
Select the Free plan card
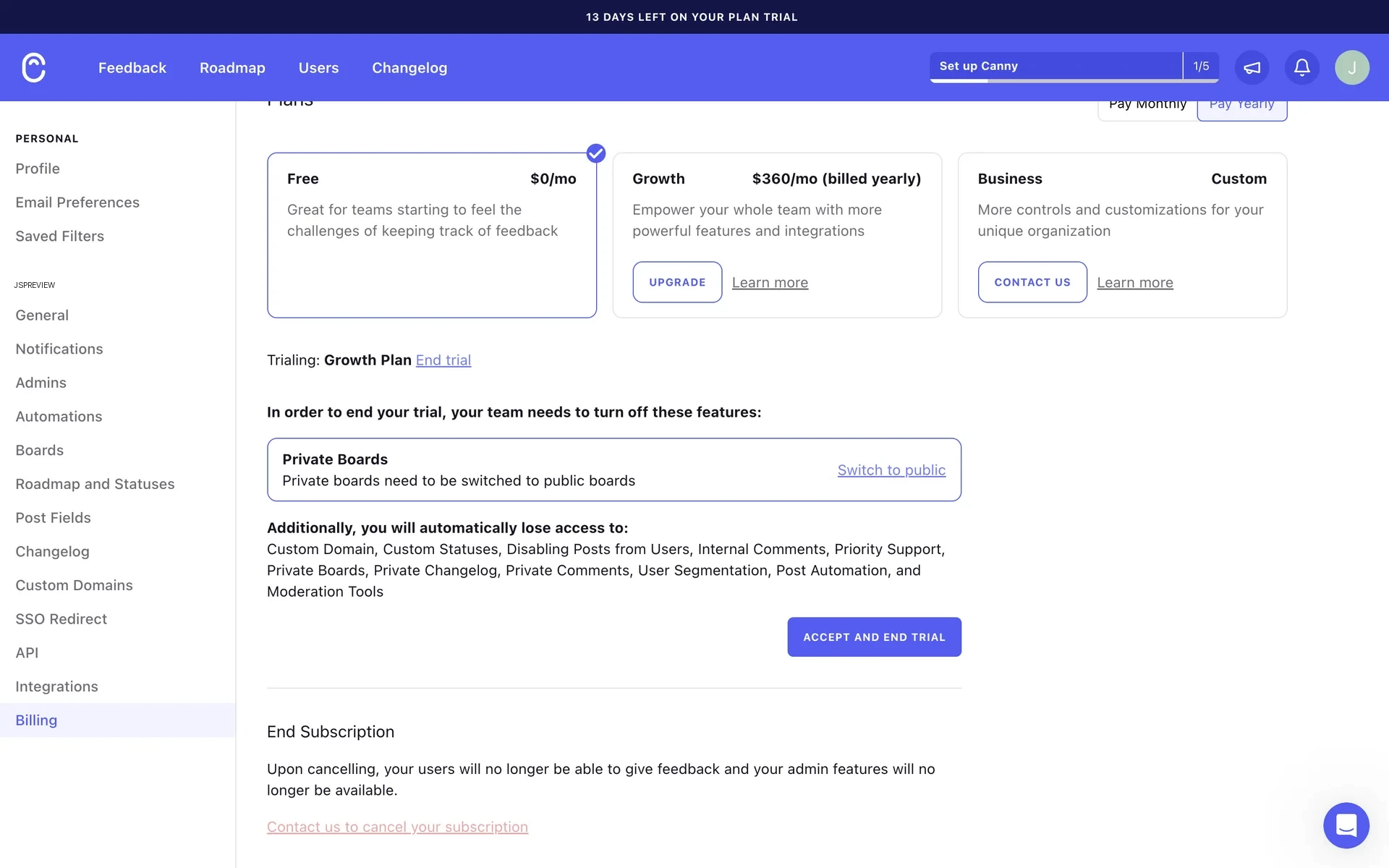[x=431, y=235]
